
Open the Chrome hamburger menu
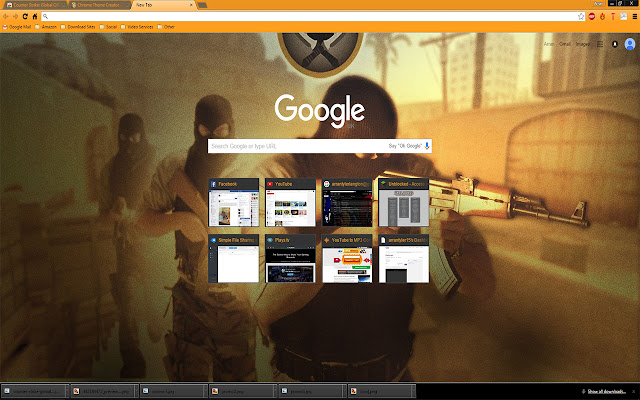coord(635,16)
